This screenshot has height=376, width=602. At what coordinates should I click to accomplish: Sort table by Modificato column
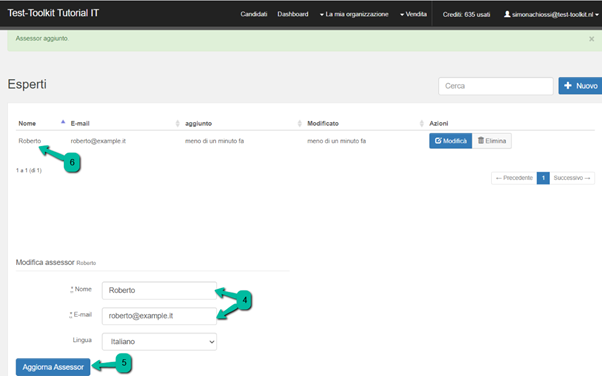tap(365, 123)
